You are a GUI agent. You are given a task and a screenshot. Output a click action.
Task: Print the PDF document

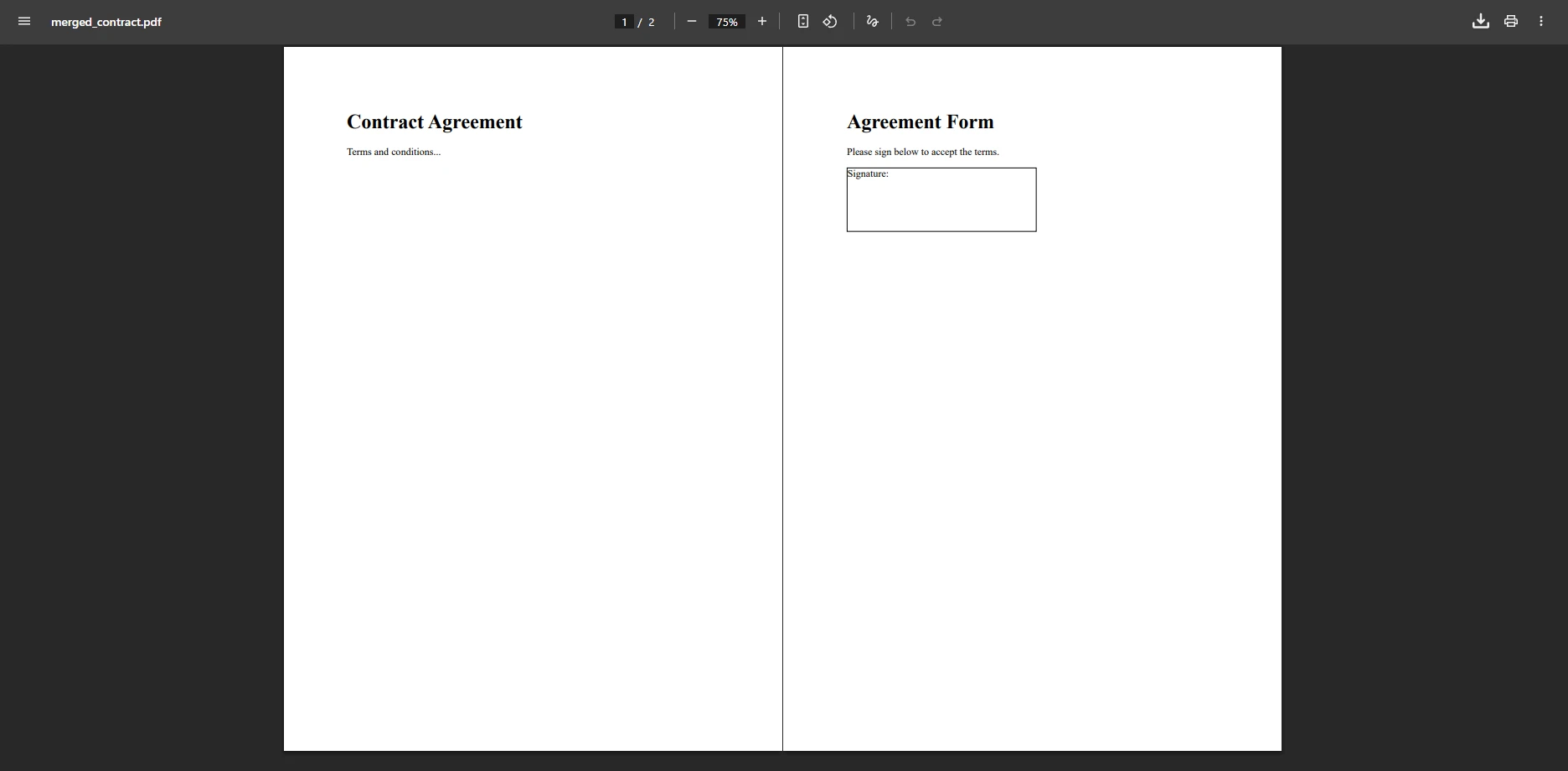click(x=1510, y=21)
